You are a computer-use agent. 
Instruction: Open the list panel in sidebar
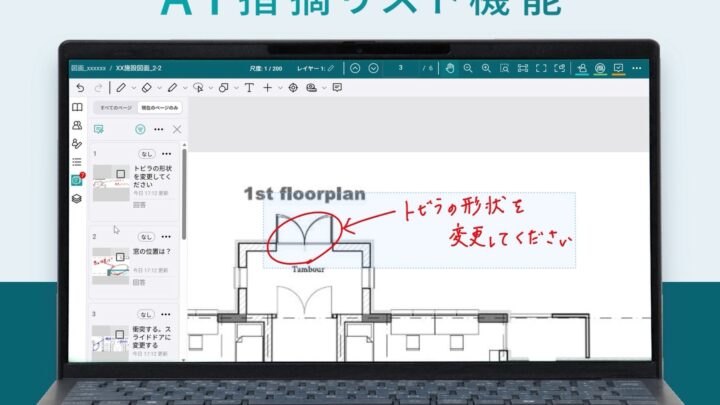(77, 162)
